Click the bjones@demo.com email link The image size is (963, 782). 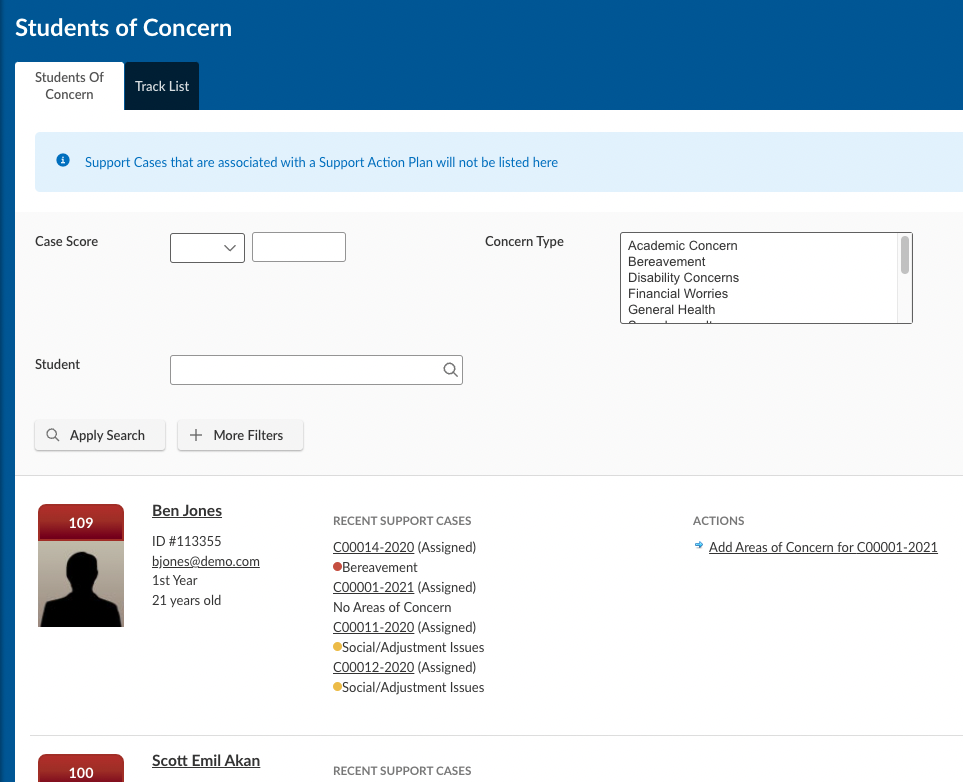205,561
